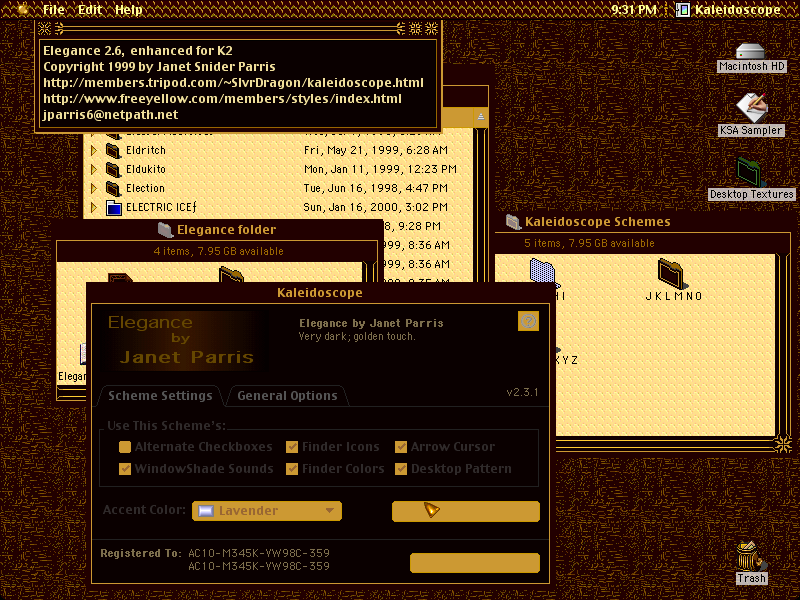Click the "Very dark; golden touch." description
The image size is (800, 600).
click(x=357, y=336)
